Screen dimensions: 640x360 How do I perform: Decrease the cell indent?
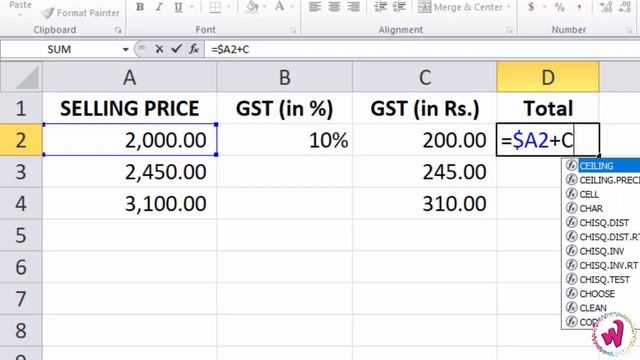pyautogui.click(x=380, y=7)
